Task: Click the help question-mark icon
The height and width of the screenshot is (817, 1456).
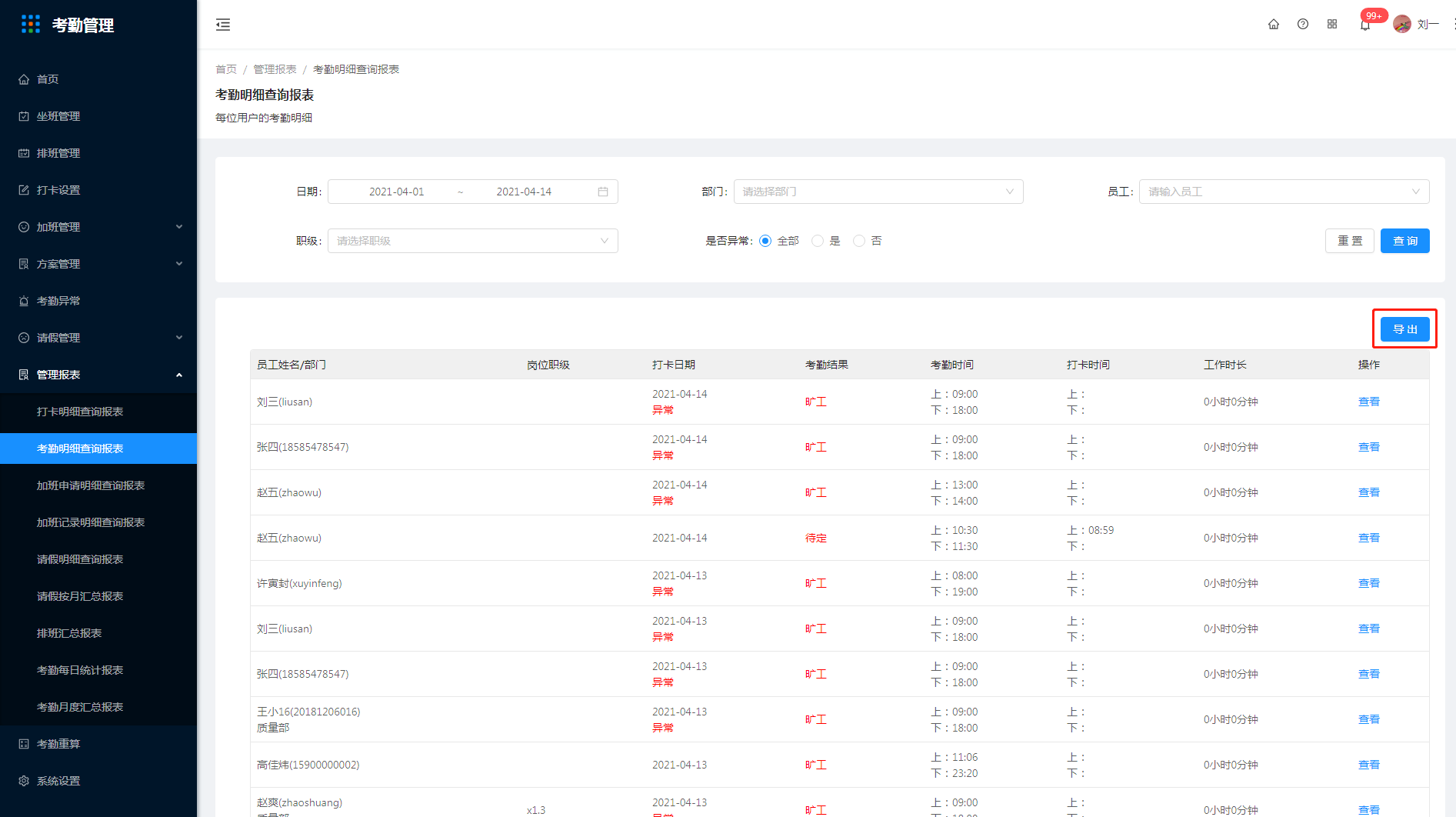Action: 1303,25
